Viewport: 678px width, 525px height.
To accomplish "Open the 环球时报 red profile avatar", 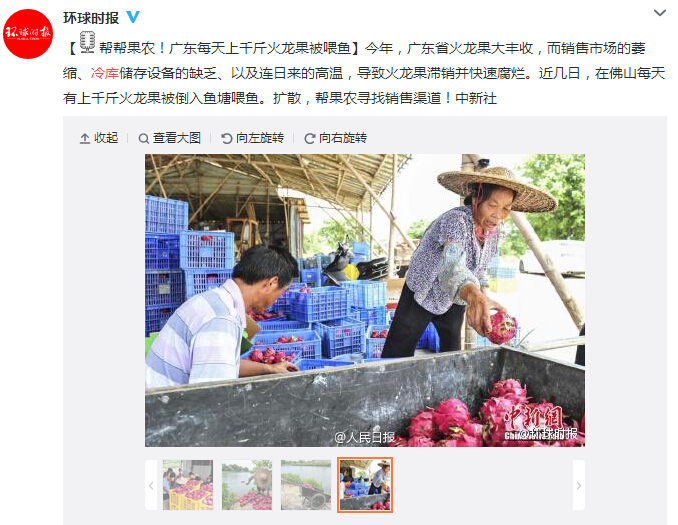I will pos(28,34).
